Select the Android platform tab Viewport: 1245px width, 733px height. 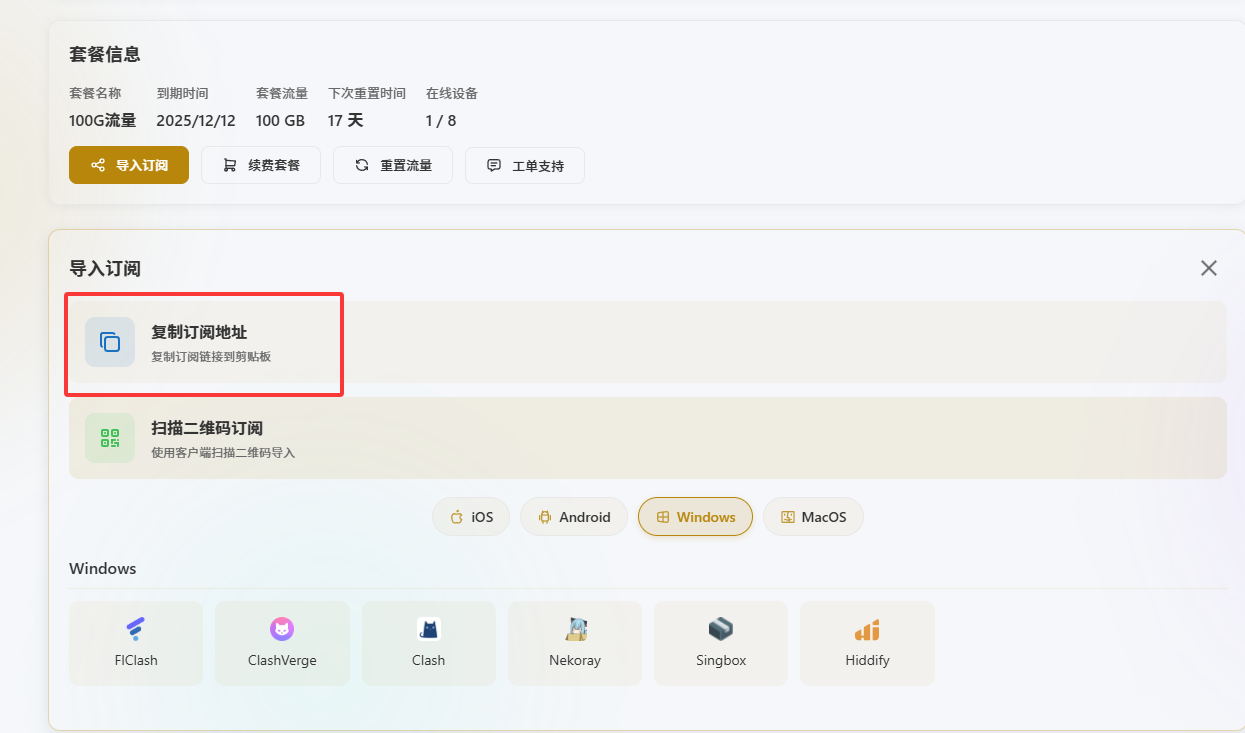tap(573, 517)
